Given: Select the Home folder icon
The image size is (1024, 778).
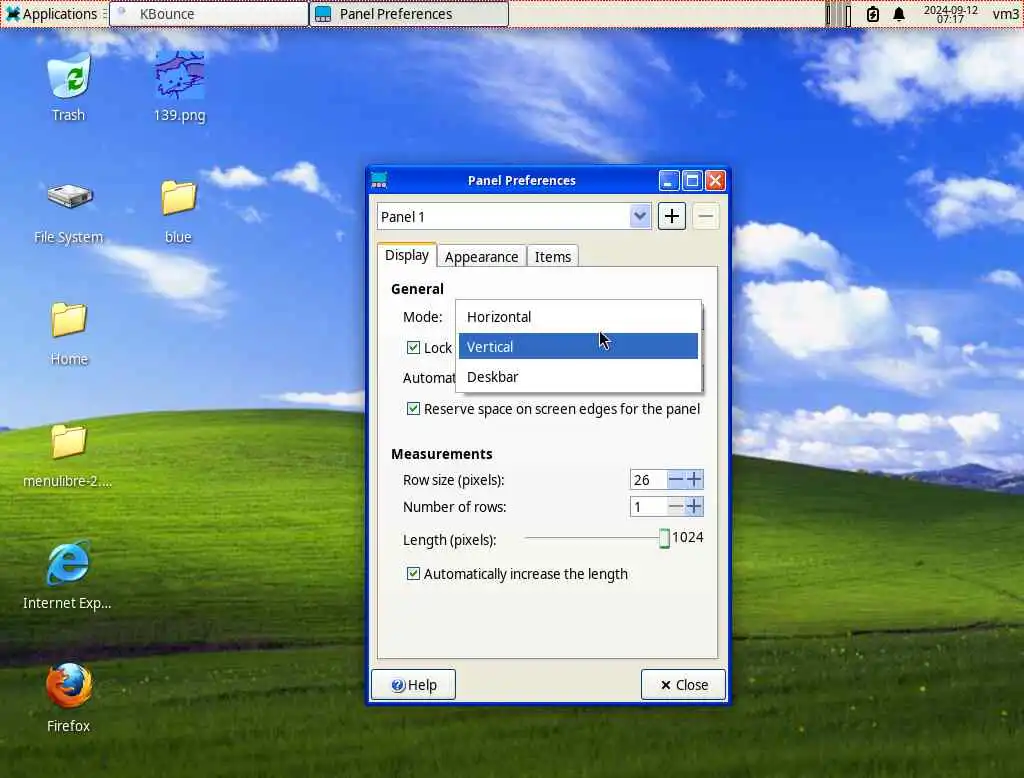Looking at the screenshot, I should point(69,334).
